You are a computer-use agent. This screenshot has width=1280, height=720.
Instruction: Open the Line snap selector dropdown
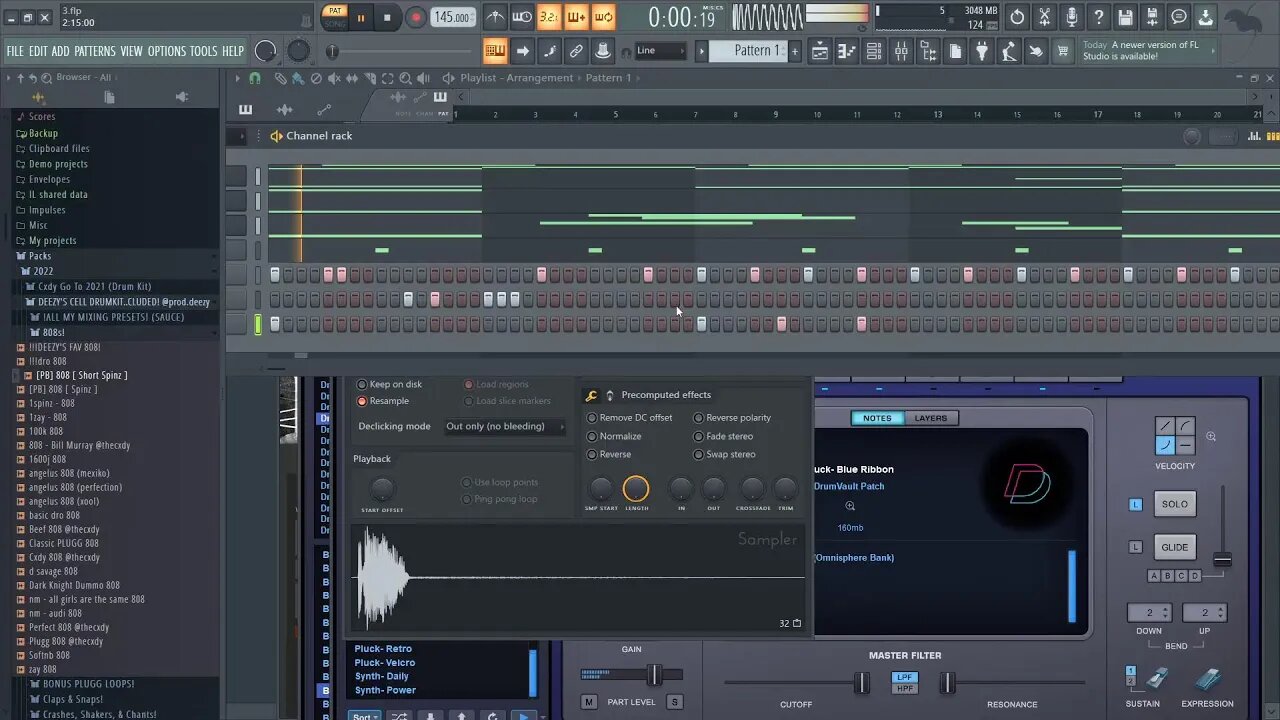661,51
